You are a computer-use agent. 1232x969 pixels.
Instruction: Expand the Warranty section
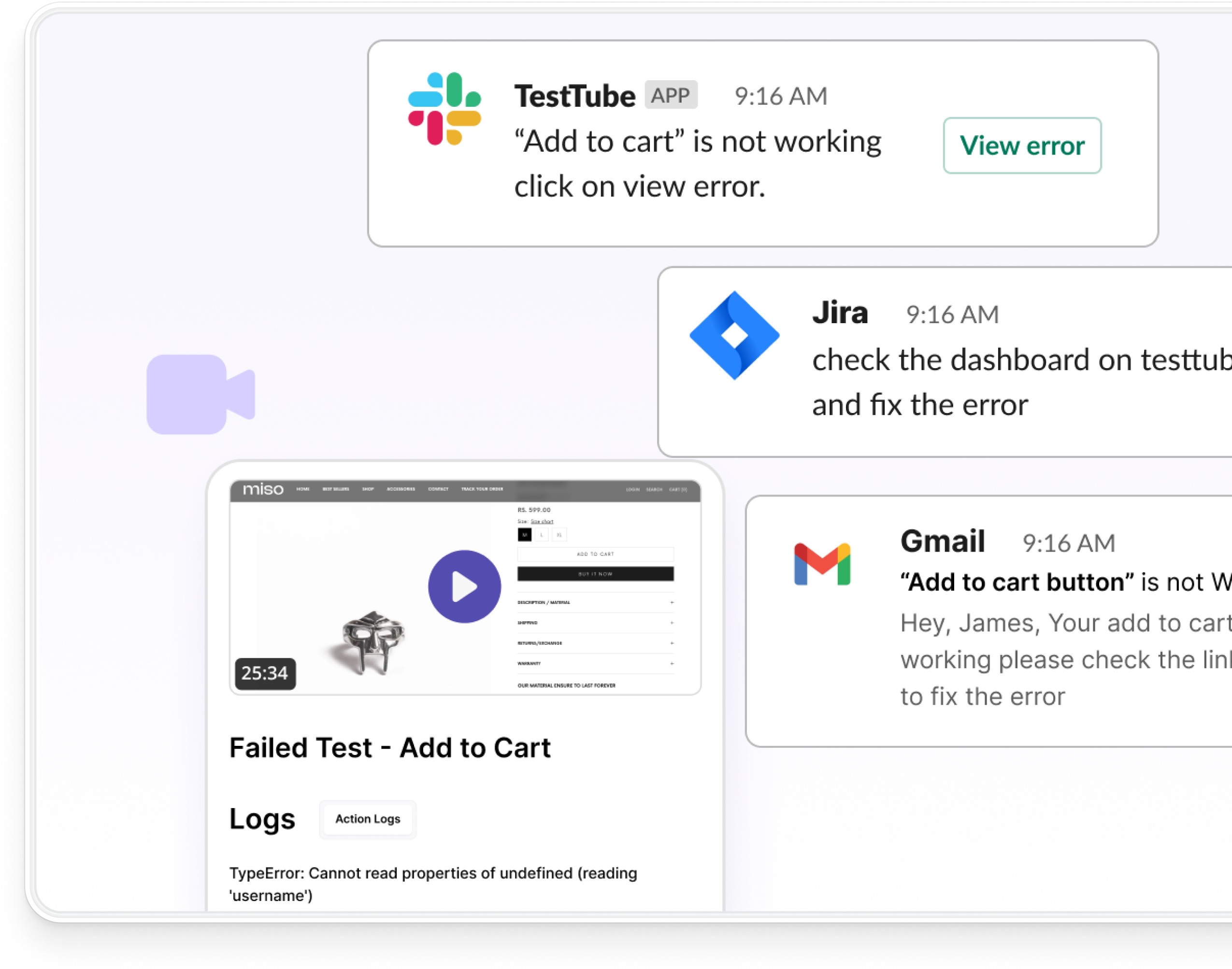tap(595, 663)
